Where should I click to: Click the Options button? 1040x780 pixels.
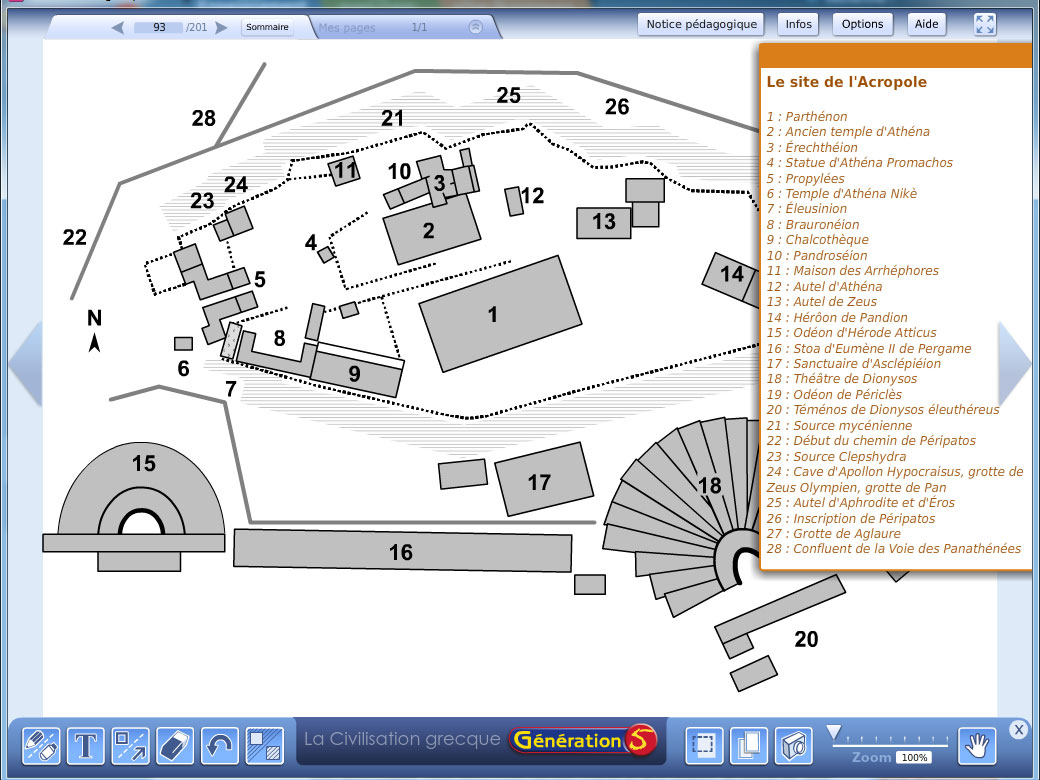tap(862, 24)
